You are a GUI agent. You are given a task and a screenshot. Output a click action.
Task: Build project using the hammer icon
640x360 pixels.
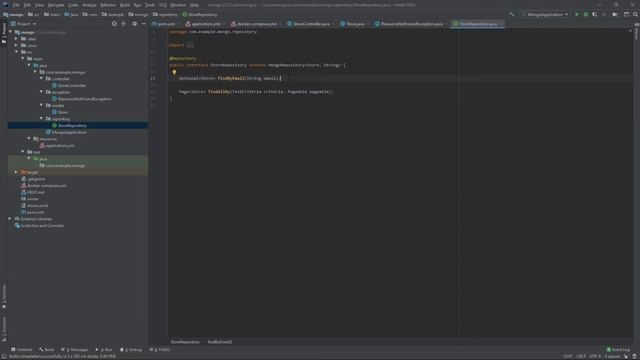pyautogui.click(x=512, y=14)
